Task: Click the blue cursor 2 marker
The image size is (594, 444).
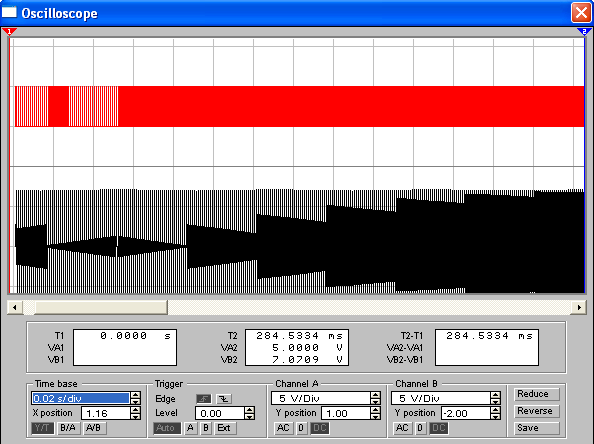Action: [584, 31]
